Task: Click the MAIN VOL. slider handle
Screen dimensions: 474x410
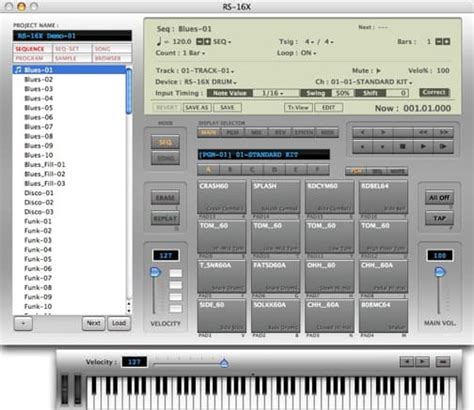Action: pyautogui.click(x=440, y=272)
